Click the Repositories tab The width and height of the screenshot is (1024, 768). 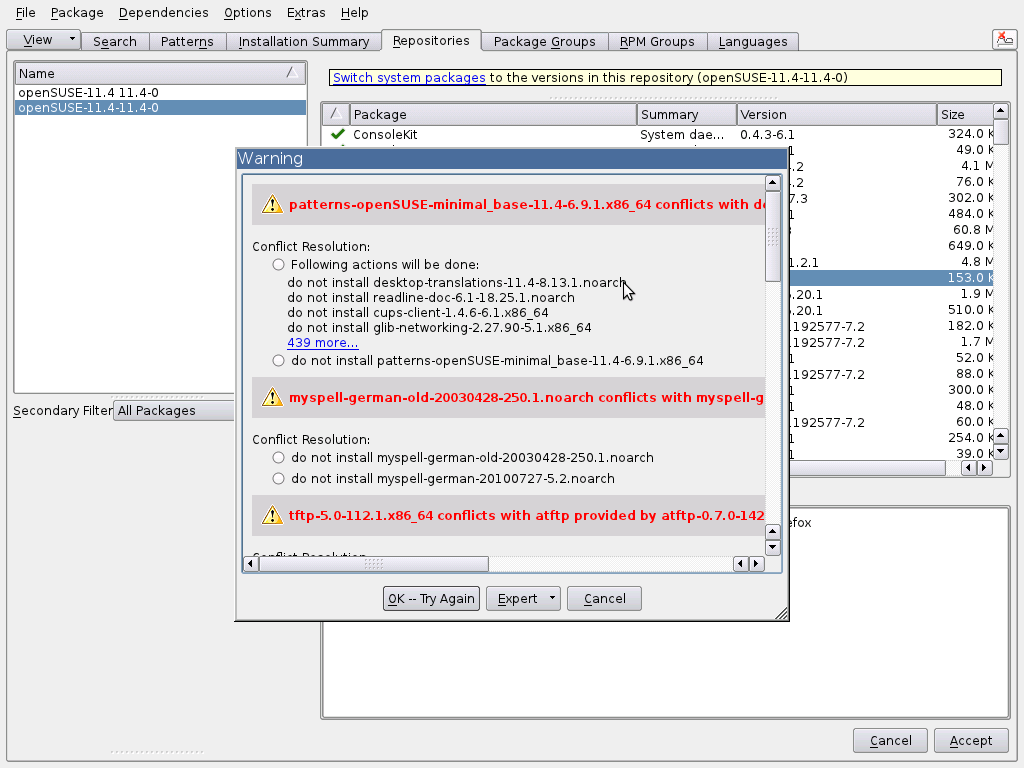pos(431,40)
